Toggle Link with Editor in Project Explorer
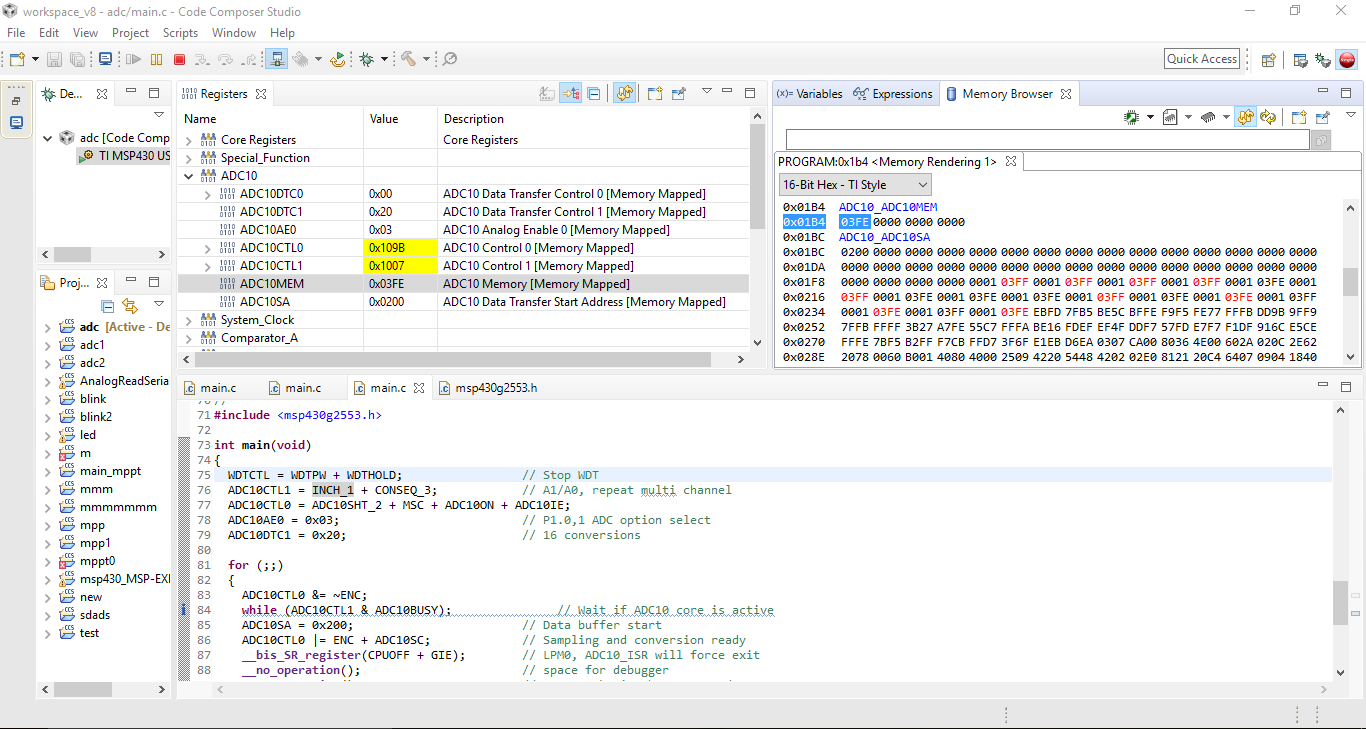The height and width of the screenshot is (729, 1366). coord(130,306)
